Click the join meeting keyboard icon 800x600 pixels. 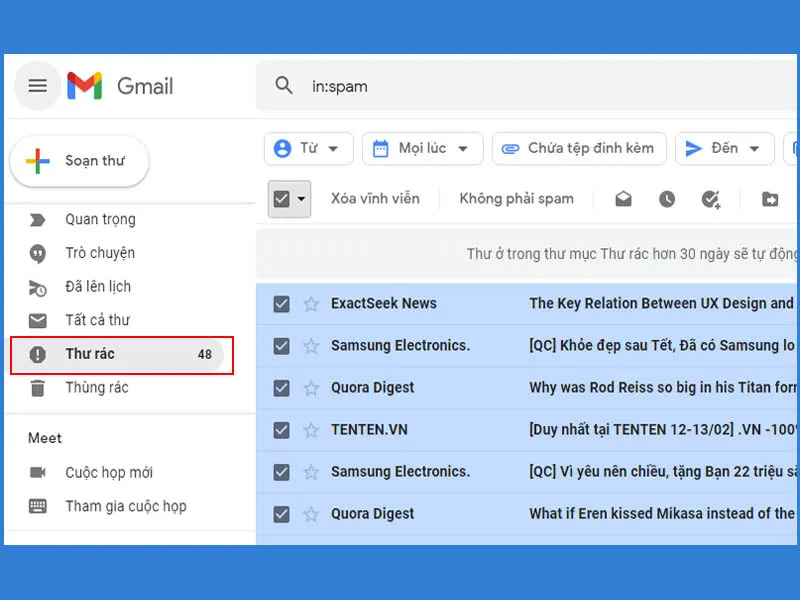[x=37, y=506]
